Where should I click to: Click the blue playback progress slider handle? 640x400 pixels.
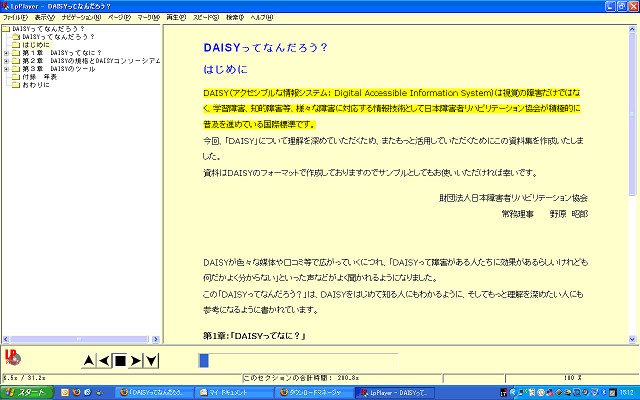coord(203,360)
